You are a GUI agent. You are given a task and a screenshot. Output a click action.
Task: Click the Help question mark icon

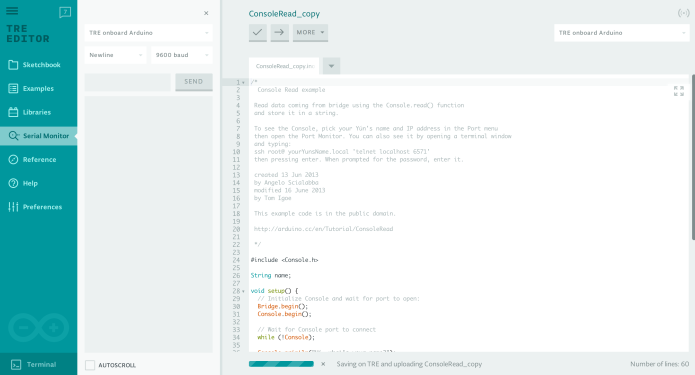point(13,183)
